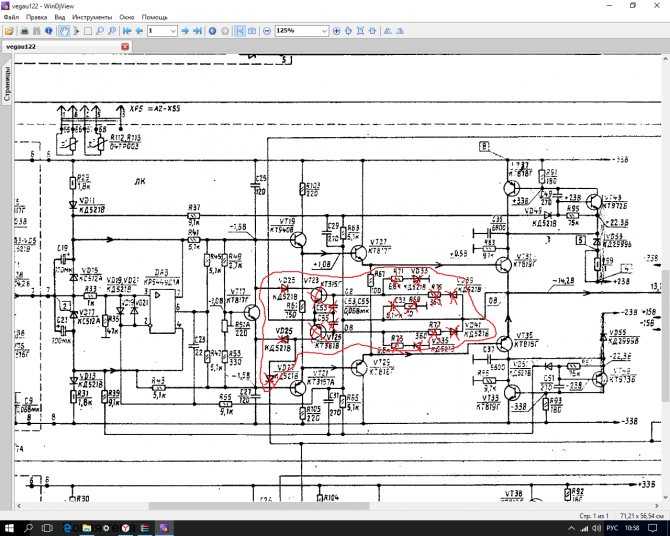Go to the next page
This screenshot has height=536, width=670.
click(185, 31)
